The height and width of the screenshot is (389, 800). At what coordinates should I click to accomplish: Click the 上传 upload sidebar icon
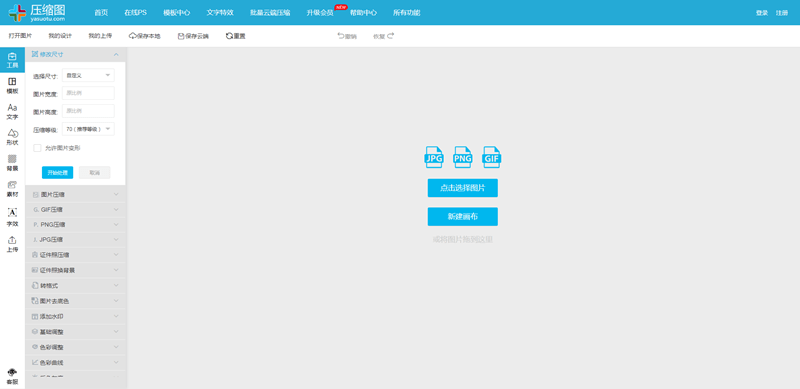[12, 244]
